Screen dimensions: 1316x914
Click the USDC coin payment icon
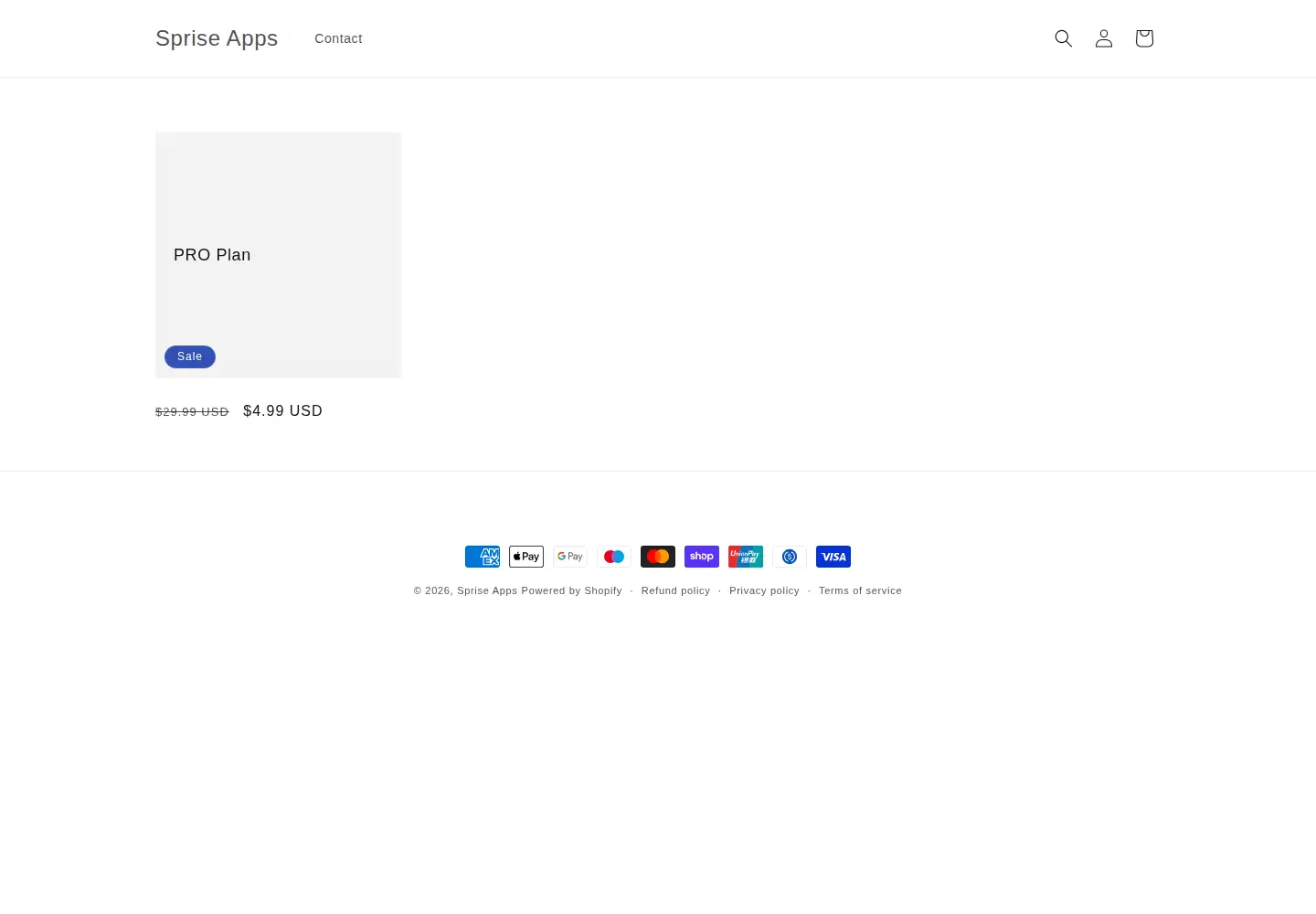(790, 557)
